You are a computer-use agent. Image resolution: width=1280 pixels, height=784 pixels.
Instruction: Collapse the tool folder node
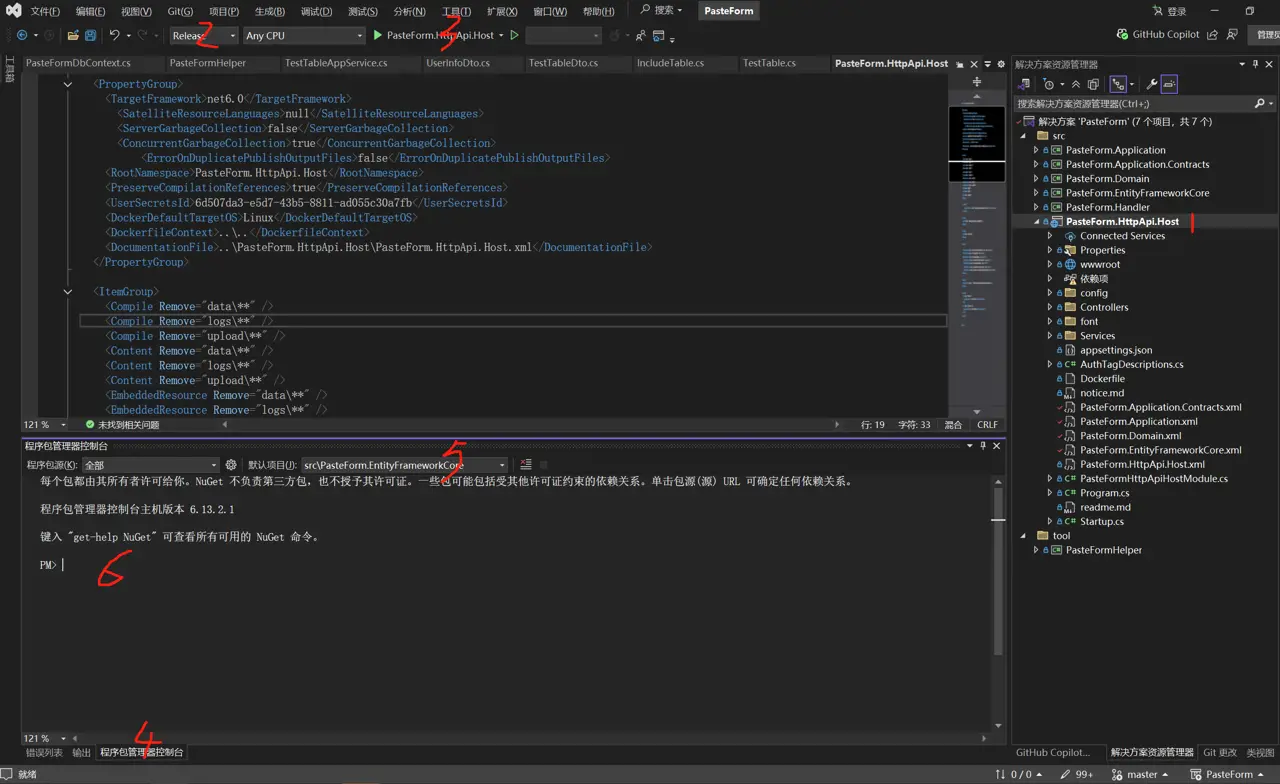click(1022, 536)
